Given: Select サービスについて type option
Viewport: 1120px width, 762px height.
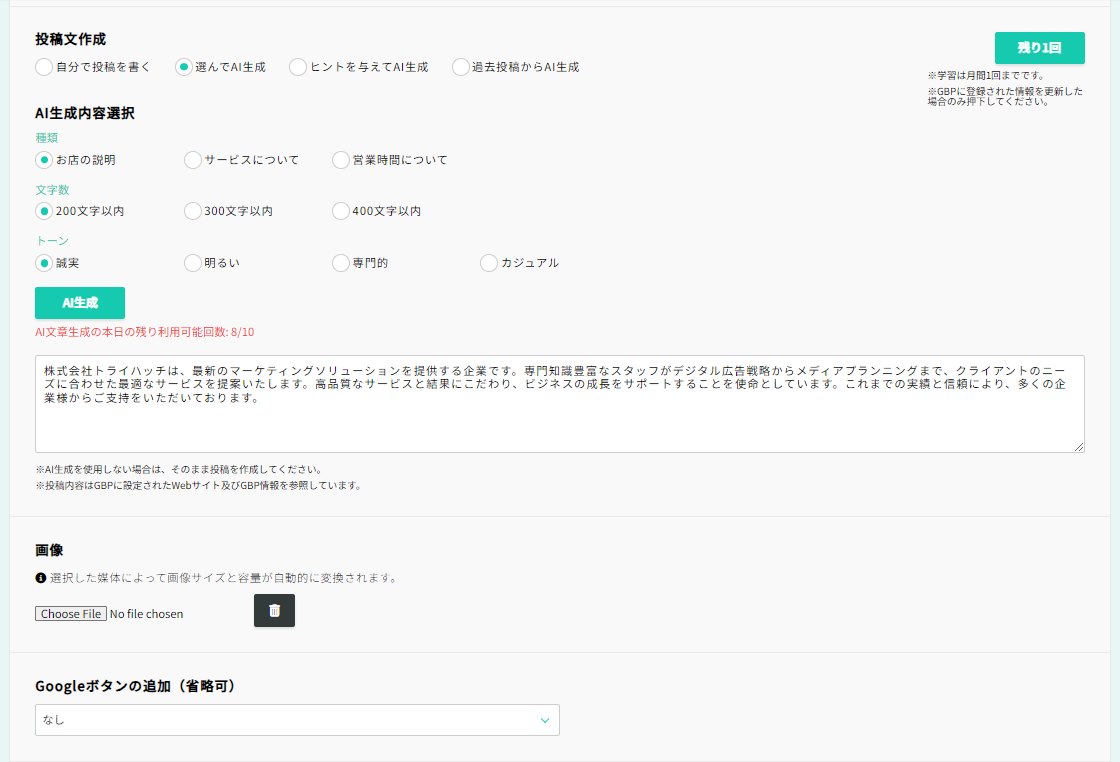Looking at the screenshot, I should [x=192, y=160].
